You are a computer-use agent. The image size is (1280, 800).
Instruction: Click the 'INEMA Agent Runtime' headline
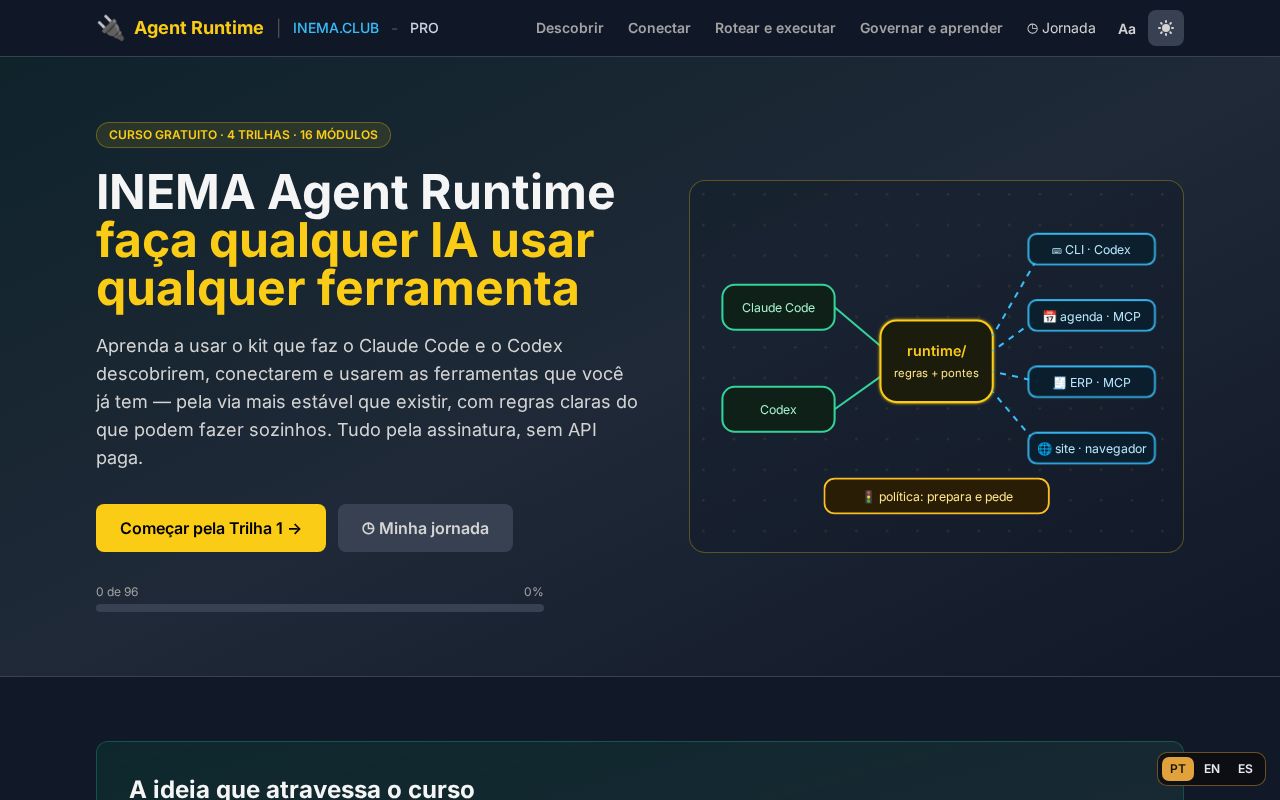click(356, 192)
